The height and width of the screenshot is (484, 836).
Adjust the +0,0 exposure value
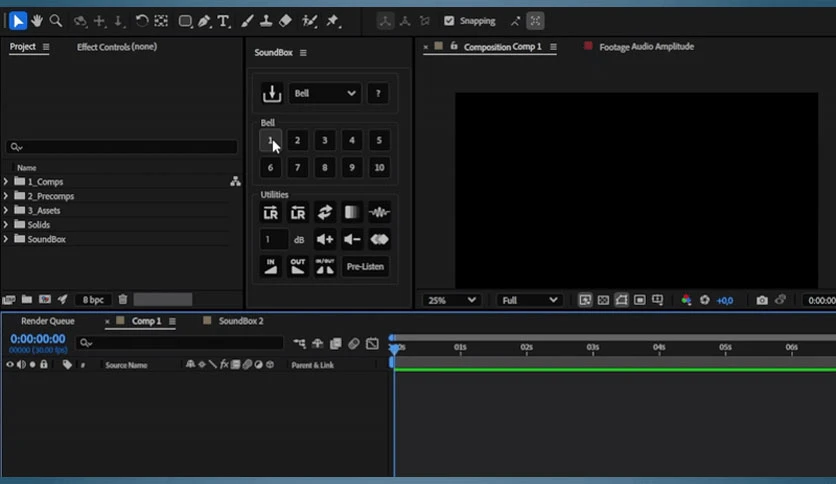(725, 301)
